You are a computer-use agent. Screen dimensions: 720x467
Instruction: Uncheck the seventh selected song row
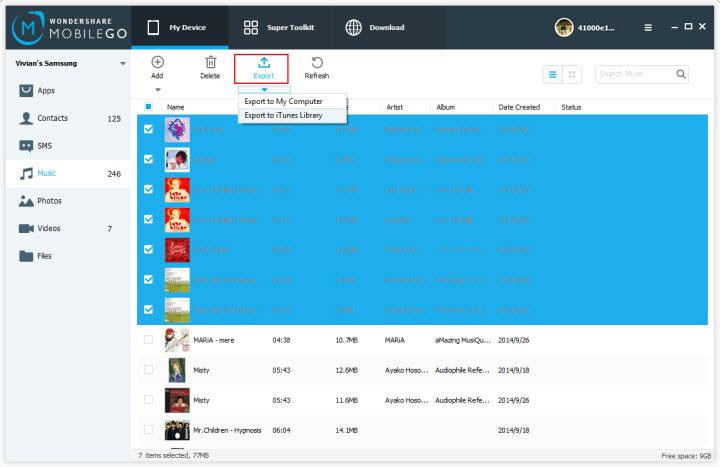(148, 309)
